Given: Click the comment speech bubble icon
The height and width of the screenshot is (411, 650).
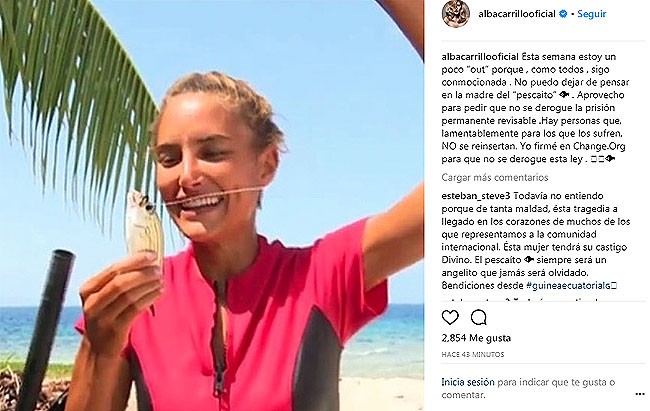Looking at the screenshot, I should coord(478,318).
